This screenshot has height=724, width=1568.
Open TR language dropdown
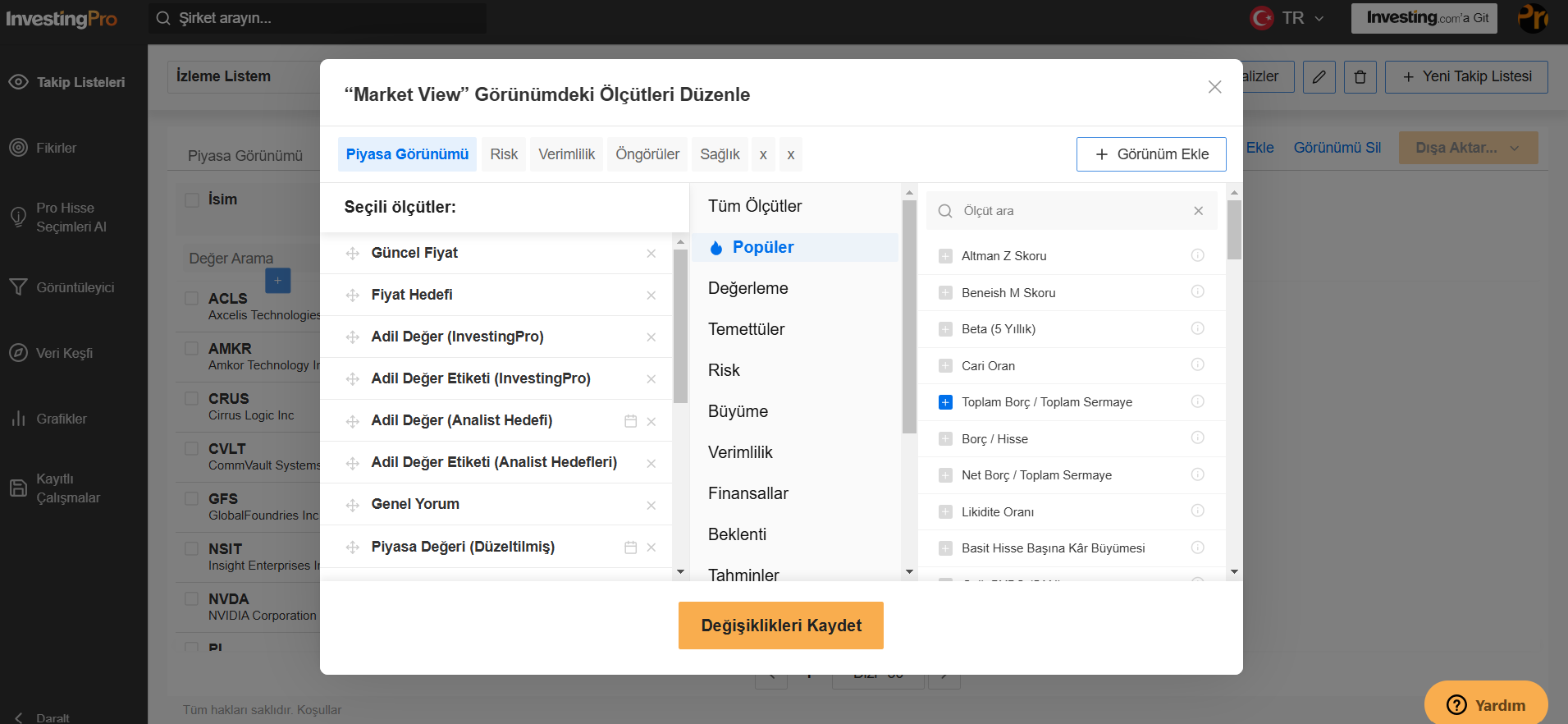tap(1287, 18)
